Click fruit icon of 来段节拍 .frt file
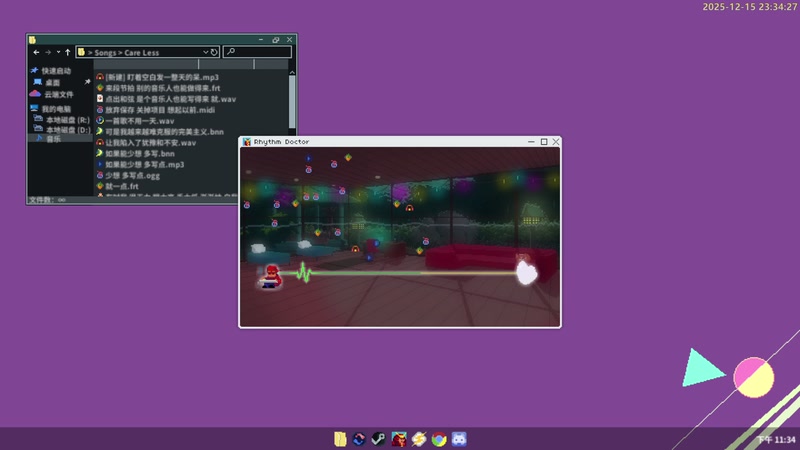The image size is (800, 450). tap(100, 88)
